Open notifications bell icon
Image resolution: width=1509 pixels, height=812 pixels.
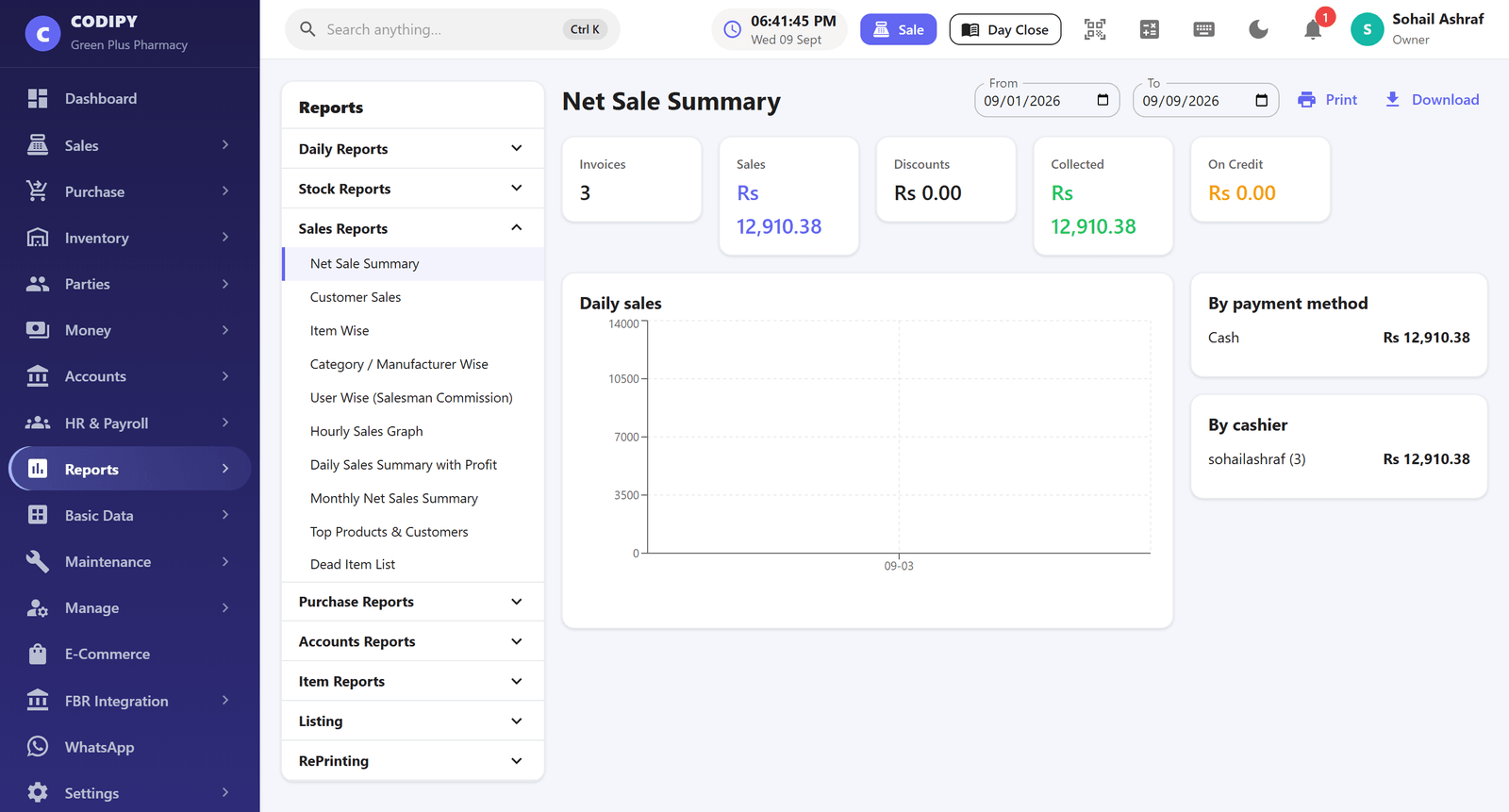pyautogui.click(x=1313, y=29)
